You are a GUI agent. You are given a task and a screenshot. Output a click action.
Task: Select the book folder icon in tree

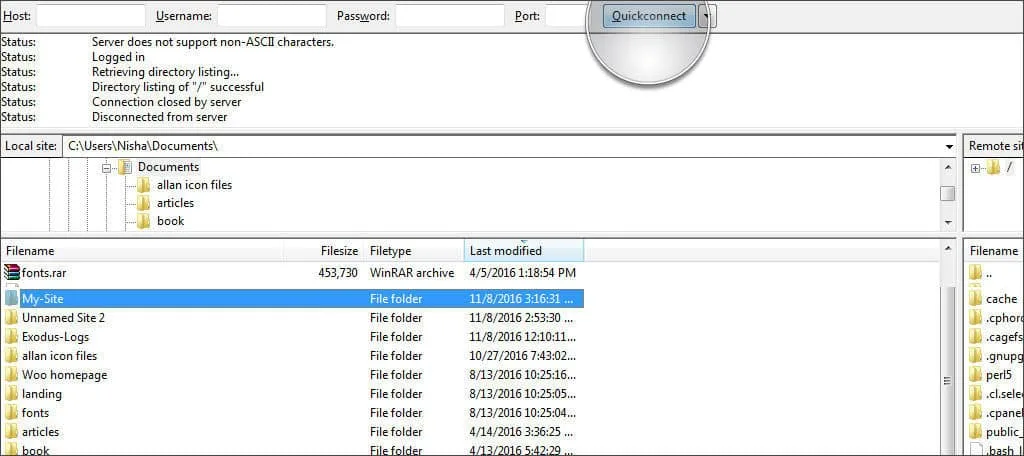(x=144, y=221)
